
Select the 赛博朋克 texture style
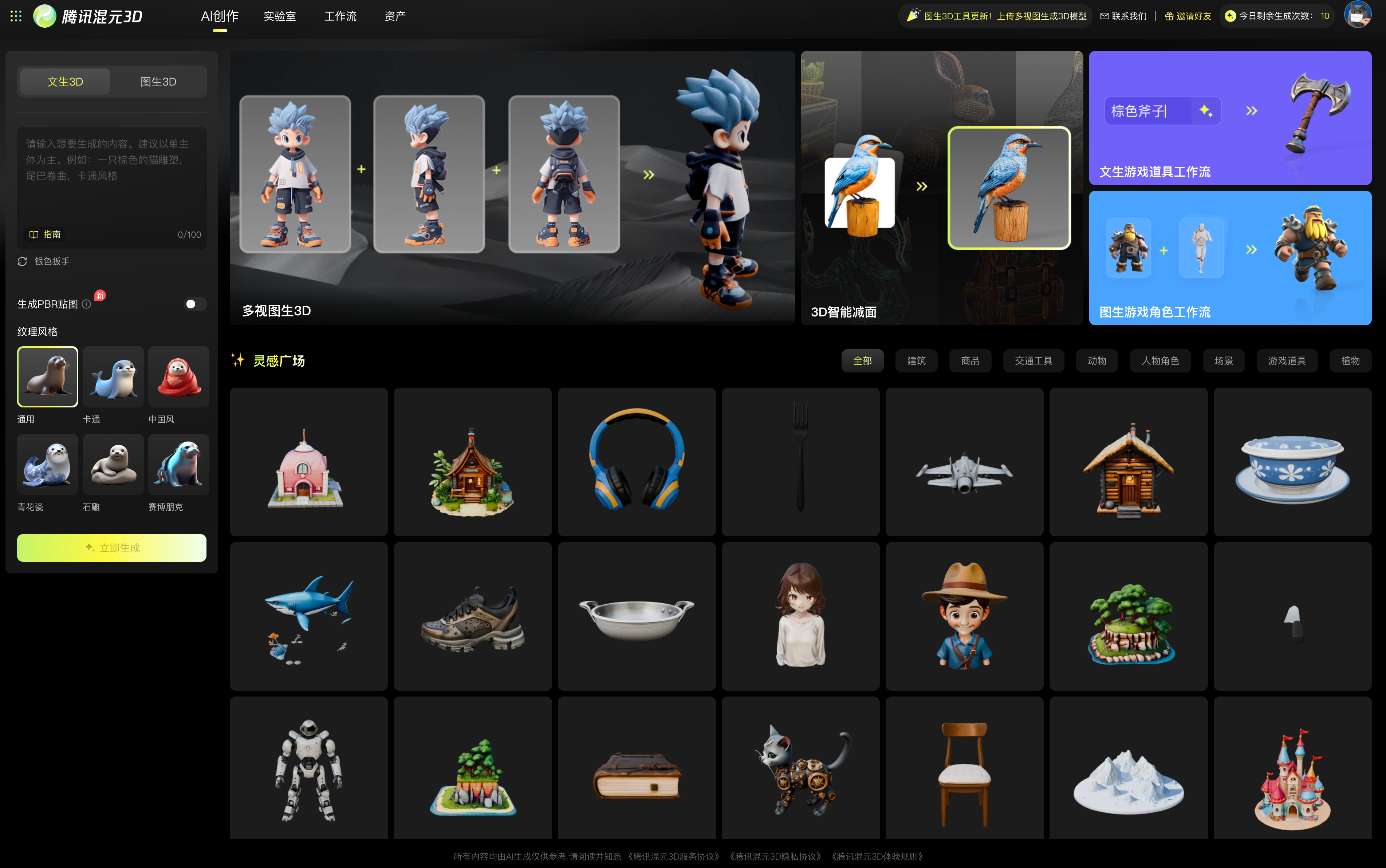(178, 465)
